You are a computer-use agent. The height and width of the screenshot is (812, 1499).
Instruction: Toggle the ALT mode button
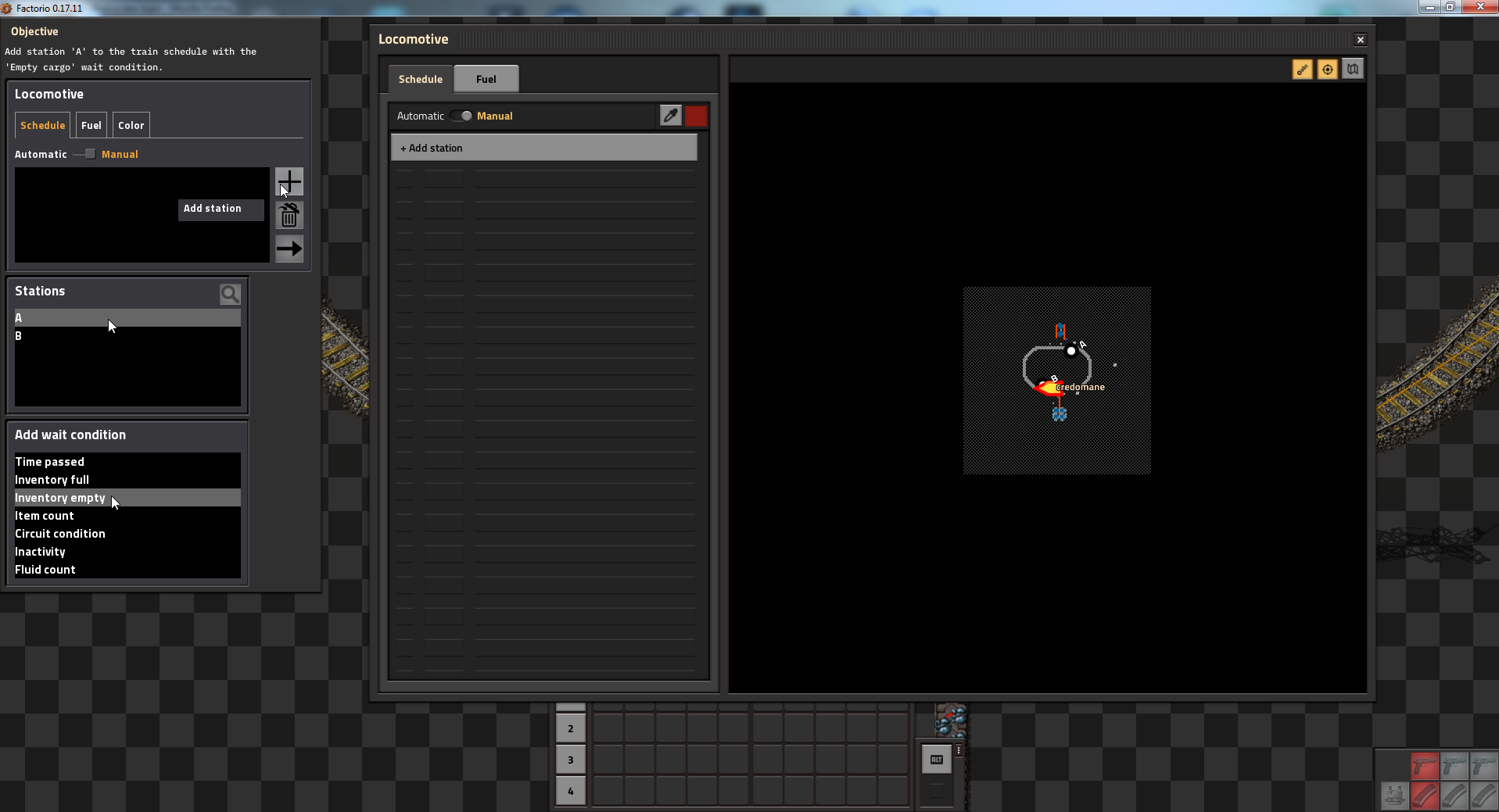click(937, 760)
